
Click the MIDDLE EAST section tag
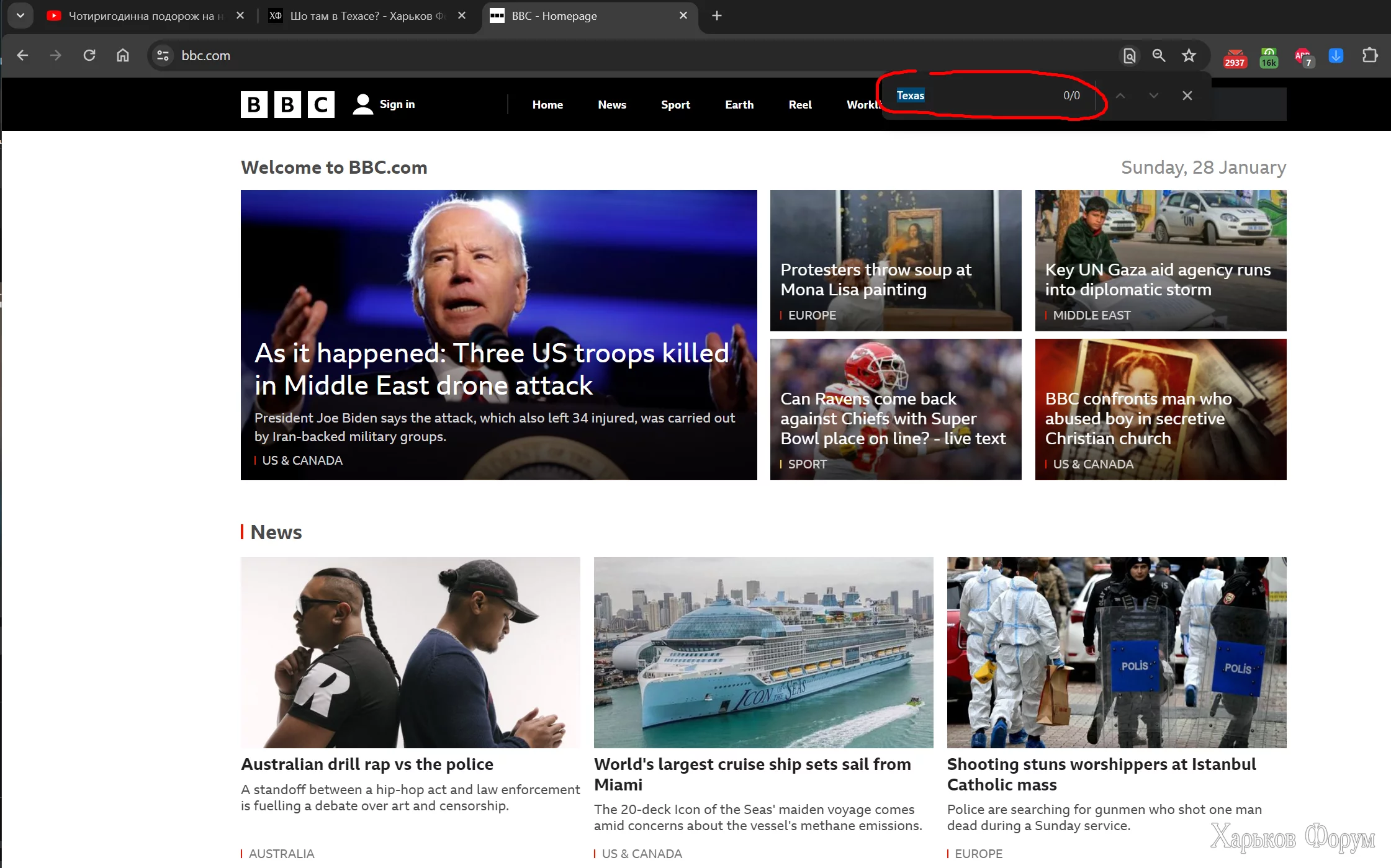(1092, 315)
